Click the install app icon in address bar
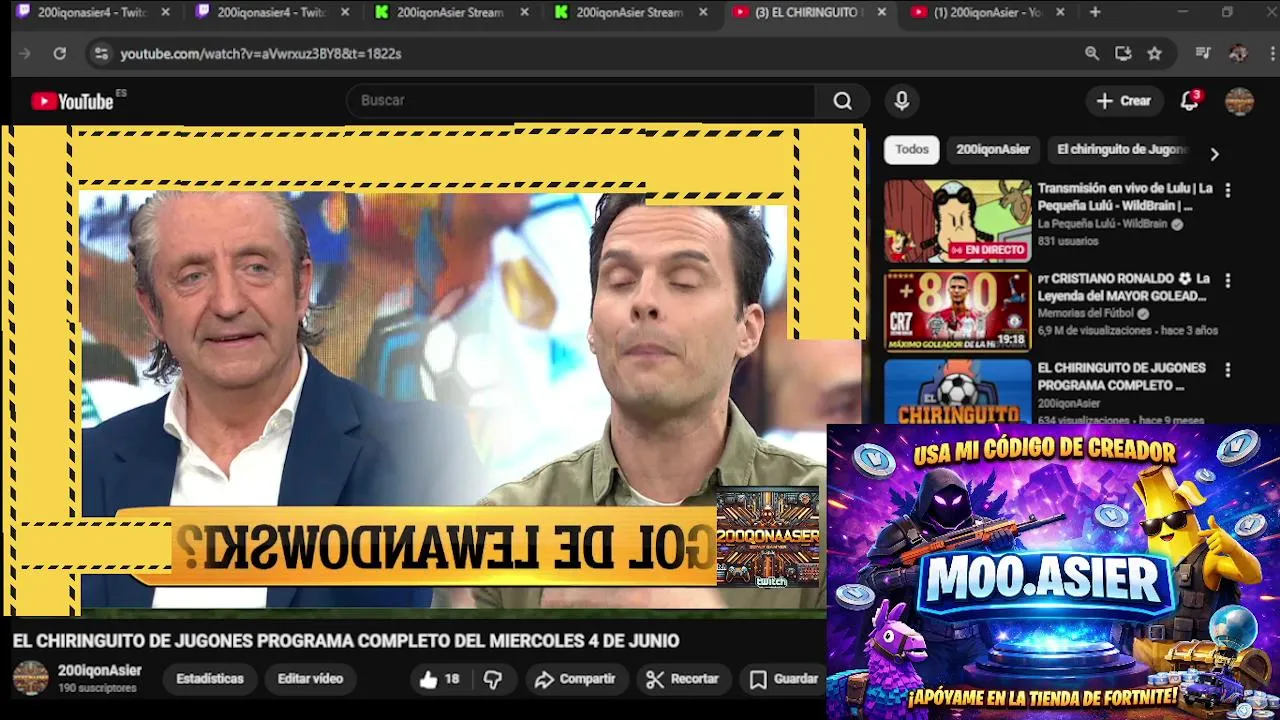The image size is (1280, 720). (1123, 54)
